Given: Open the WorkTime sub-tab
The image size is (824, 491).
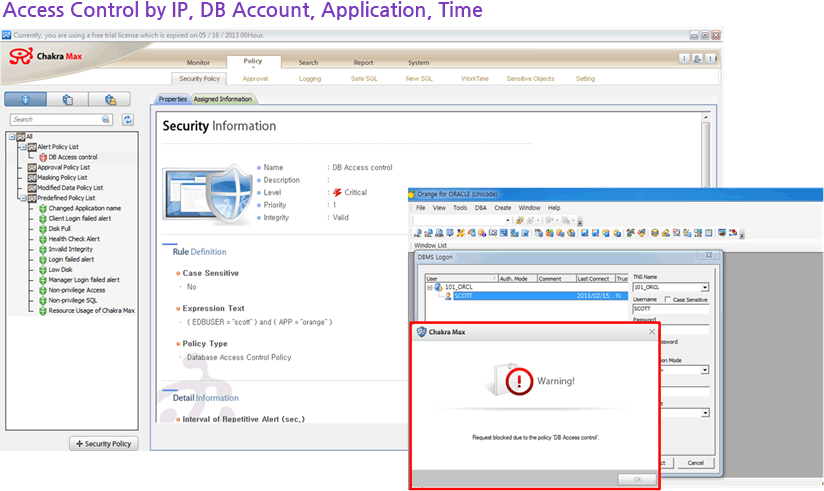Looking at the screenshot, I should (475, 79).
